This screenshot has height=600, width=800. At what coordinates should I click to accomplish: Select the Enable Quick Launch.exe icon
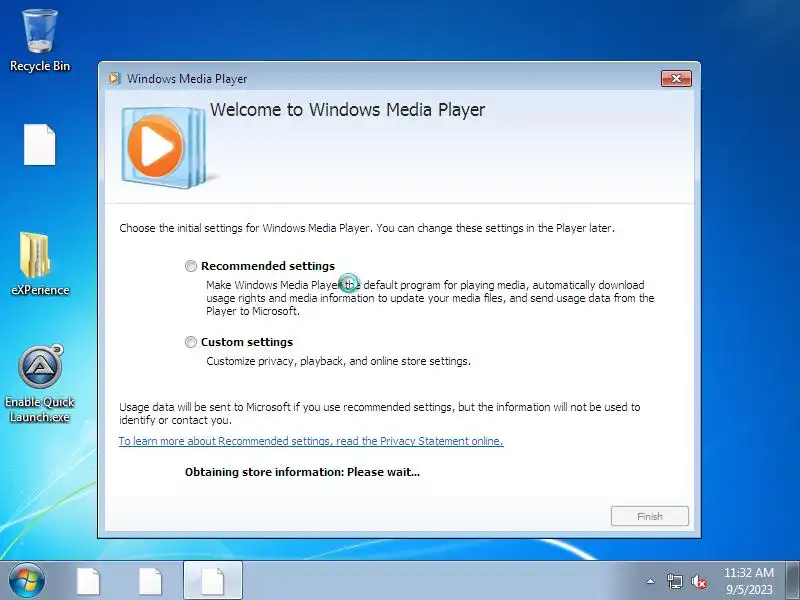pyautogui.click(x=40, y=384)
